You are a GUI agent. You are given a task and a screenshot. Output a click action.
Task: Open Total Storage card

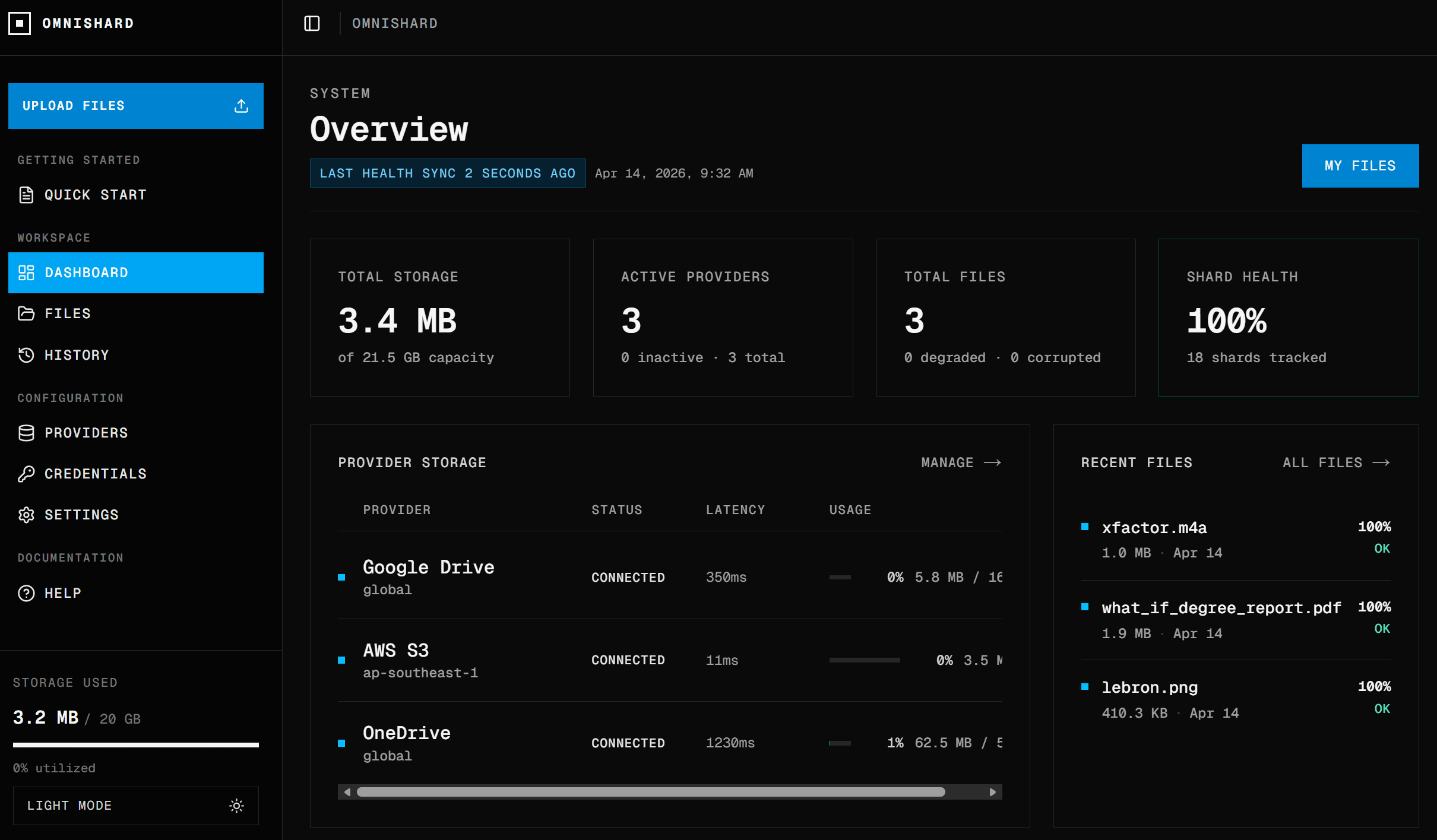[440, 318]
